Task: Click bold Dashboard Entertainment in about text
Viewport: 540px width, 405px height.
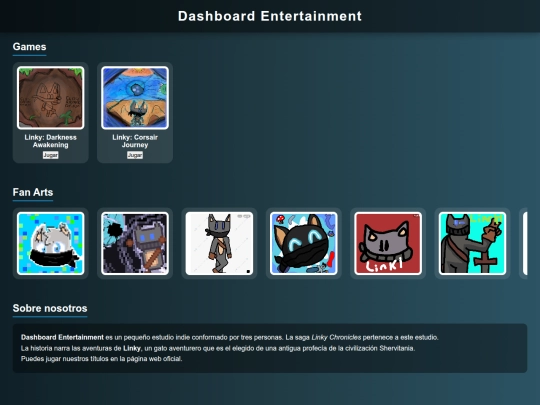Action: 62,338
